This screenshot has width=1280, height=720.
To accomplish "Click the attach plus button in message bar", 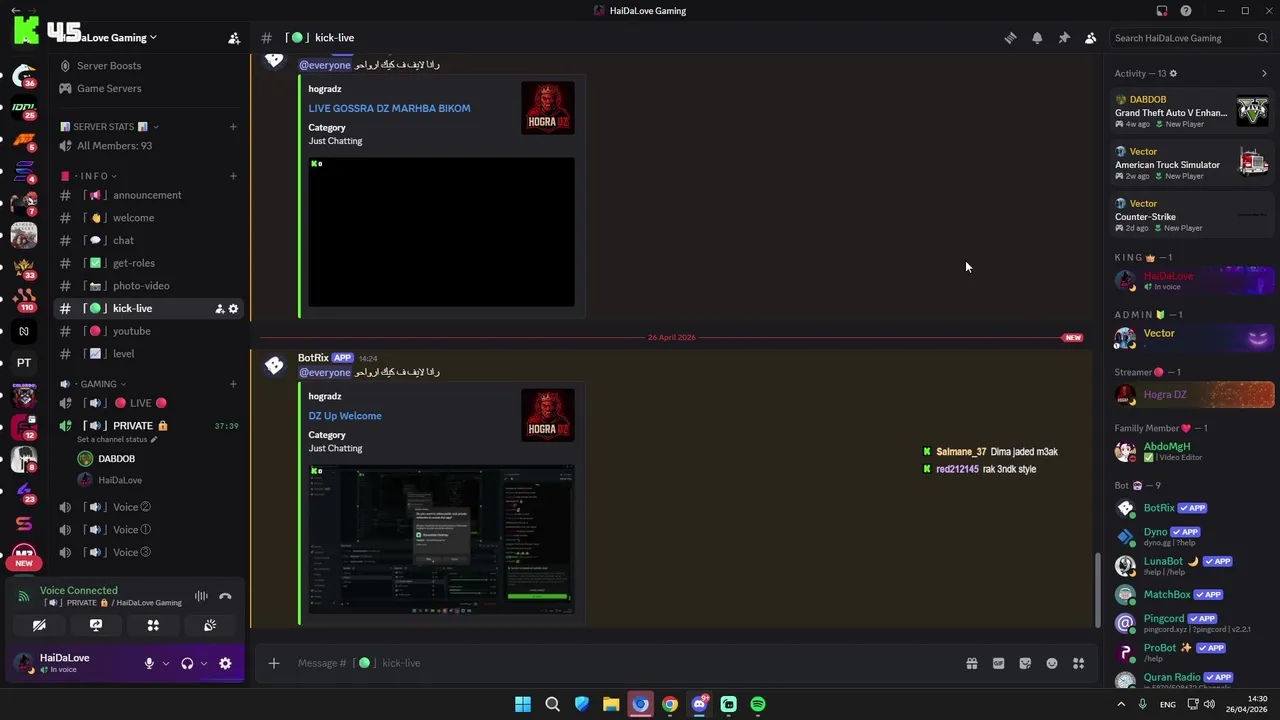I will (273, 663).
